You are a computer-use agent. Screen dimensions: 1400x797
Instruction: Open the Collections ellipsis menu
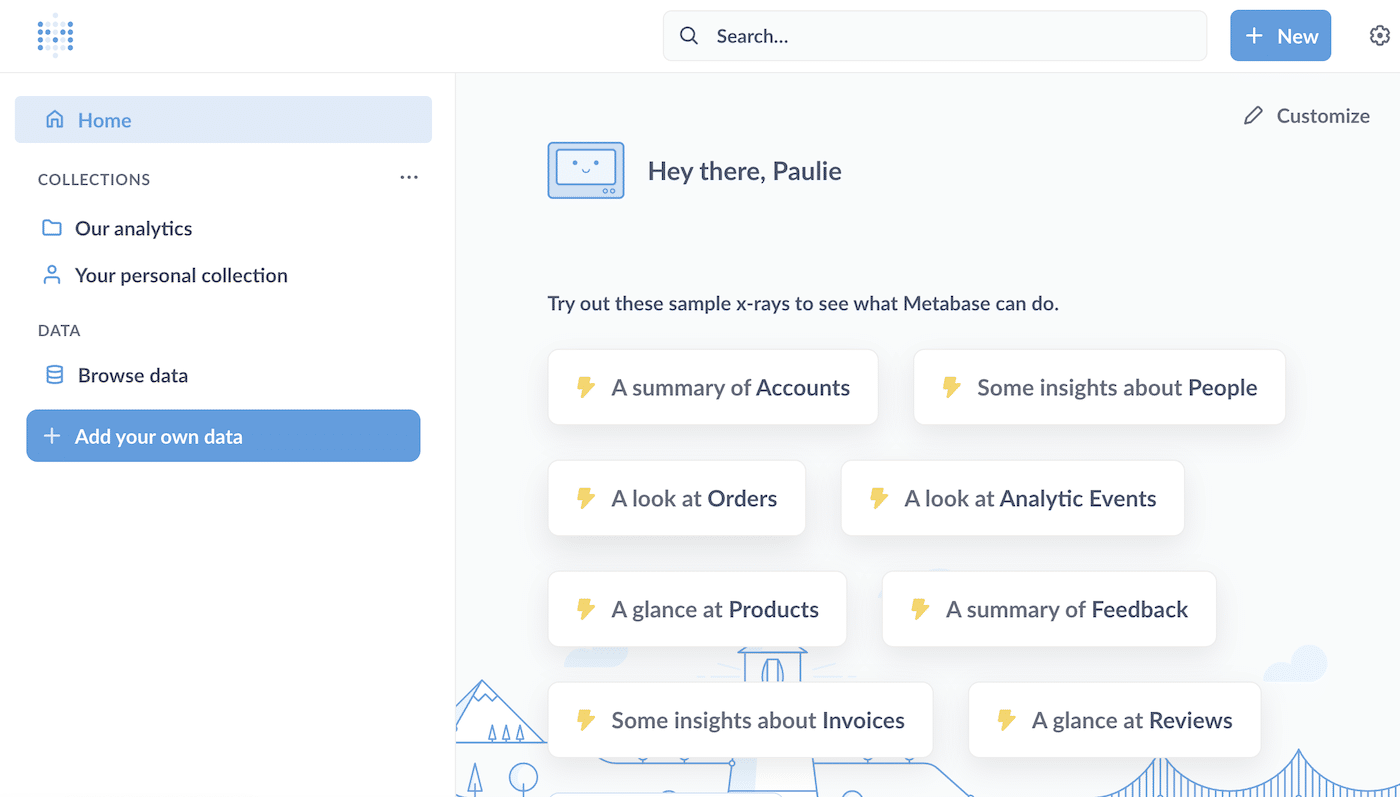[x=409, y=178]
